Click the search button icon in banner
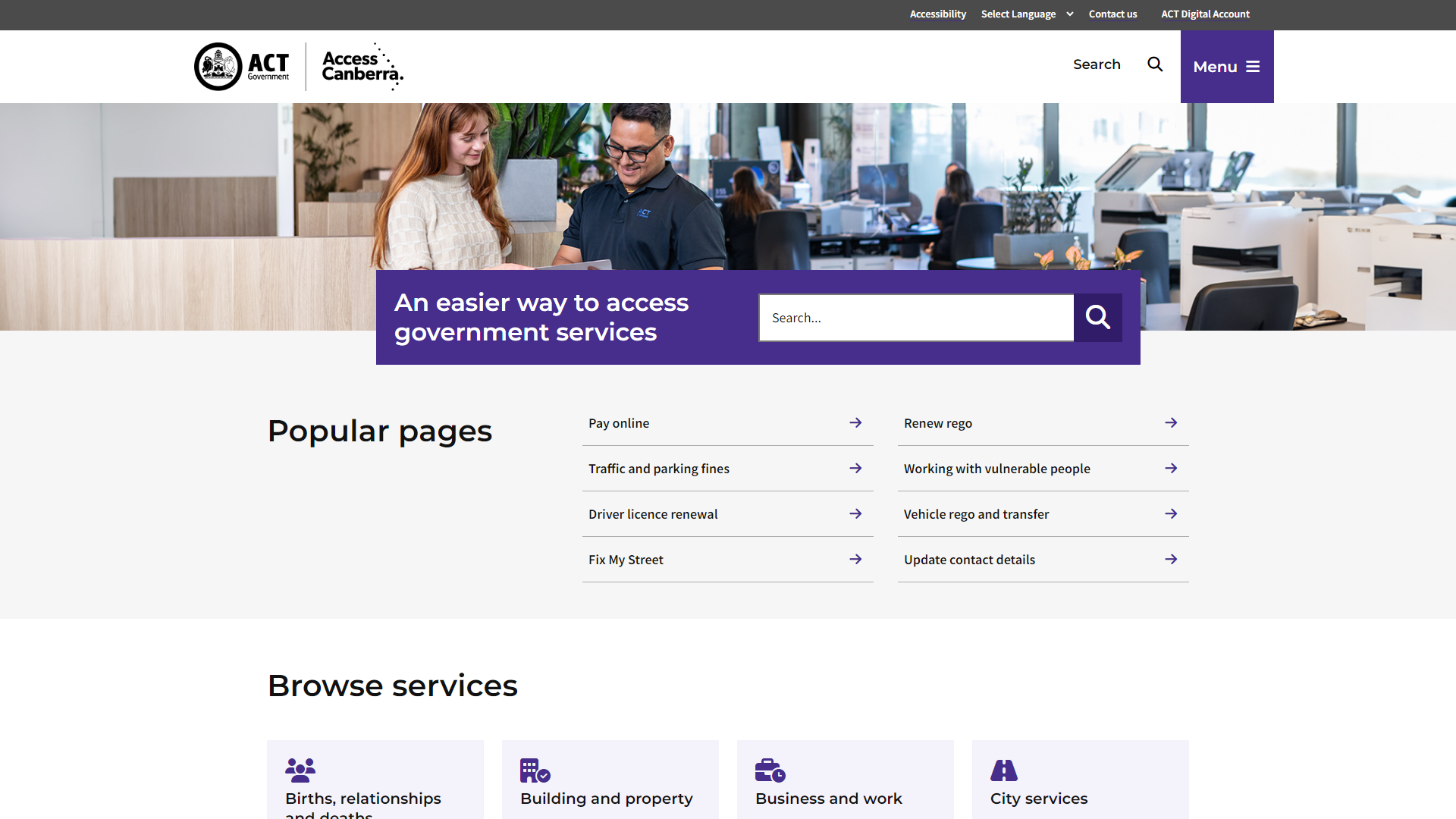The width and height of the screenshot is (1456, 819). [x=1097, y=317]
